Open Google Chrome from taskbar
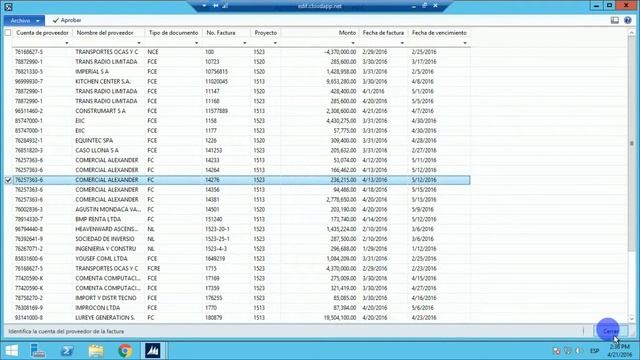The height and width of the screenshot is (360, 640). [125, 351]
